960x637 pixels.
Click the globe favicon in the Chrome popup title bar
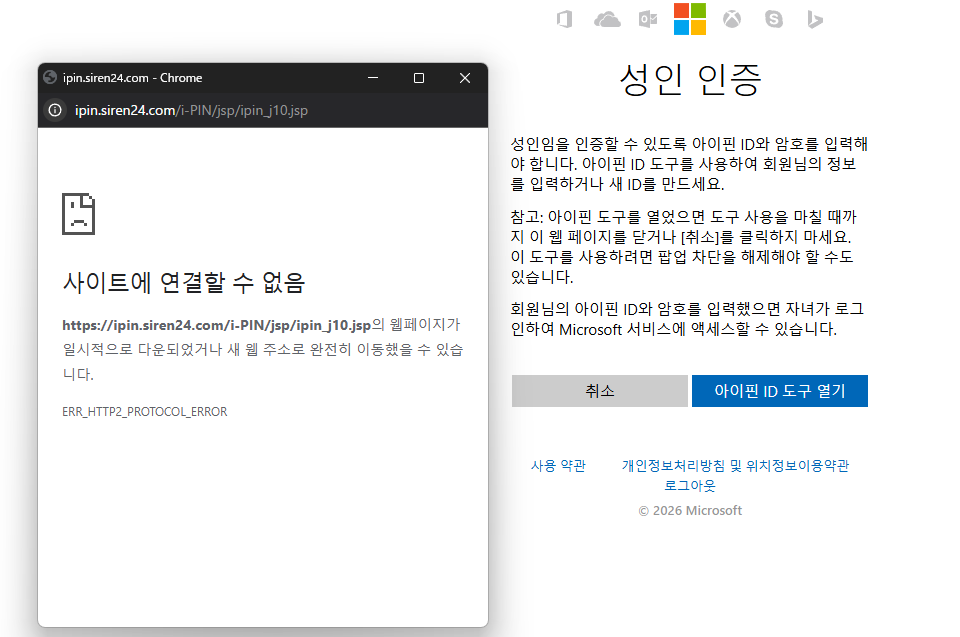coord(50,78)
